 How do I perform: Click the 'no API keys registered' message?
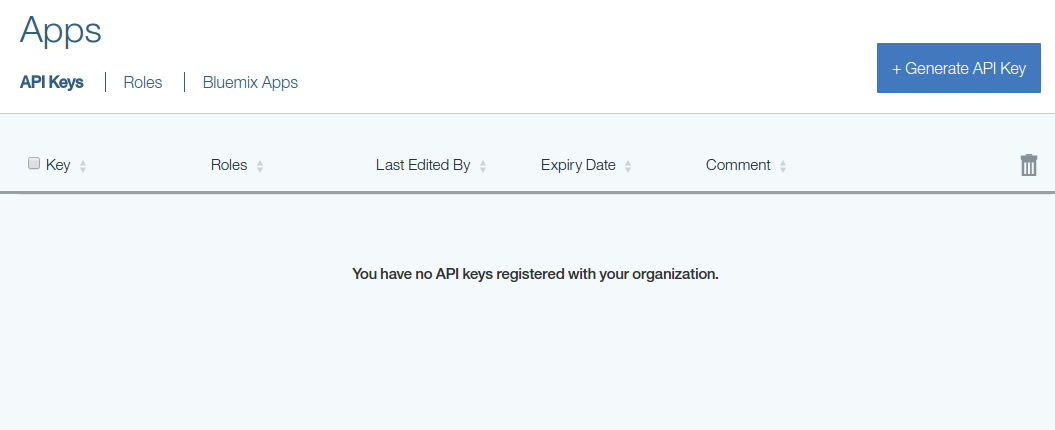click(x=535, y=273)
